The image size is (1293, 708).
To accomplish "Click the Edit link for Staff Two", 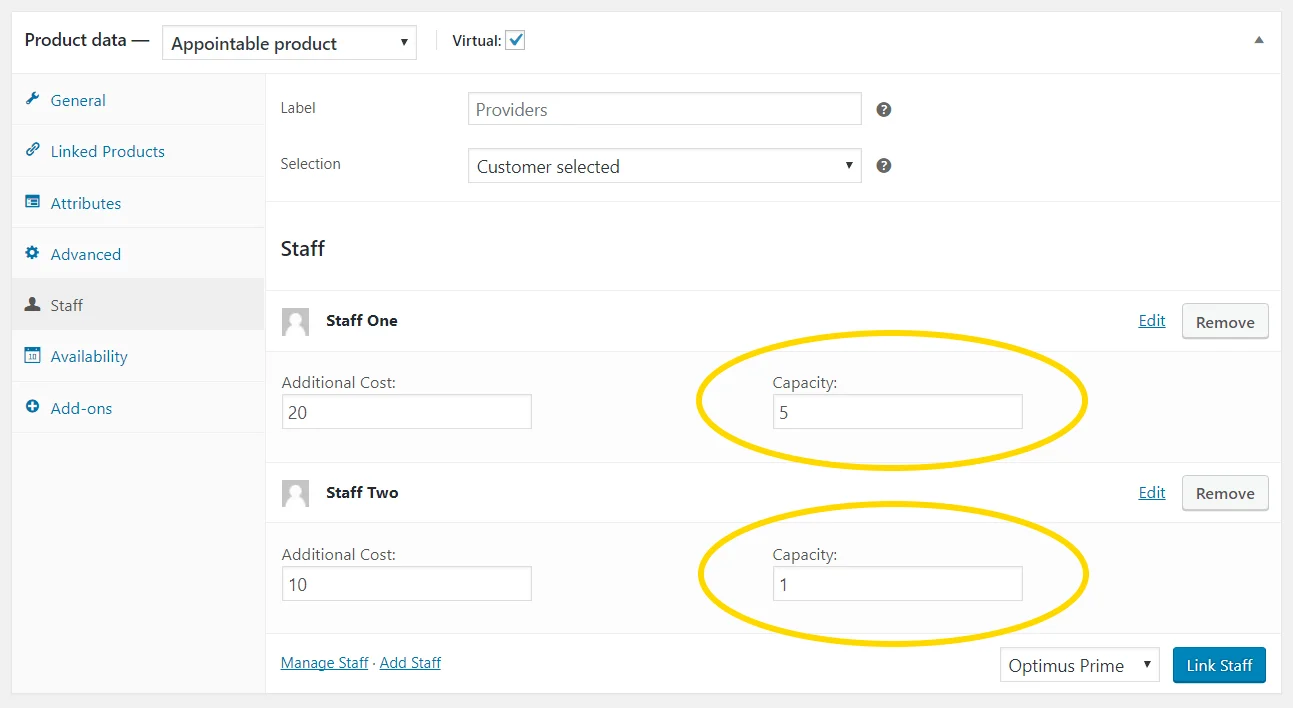I will [1152, 492].
